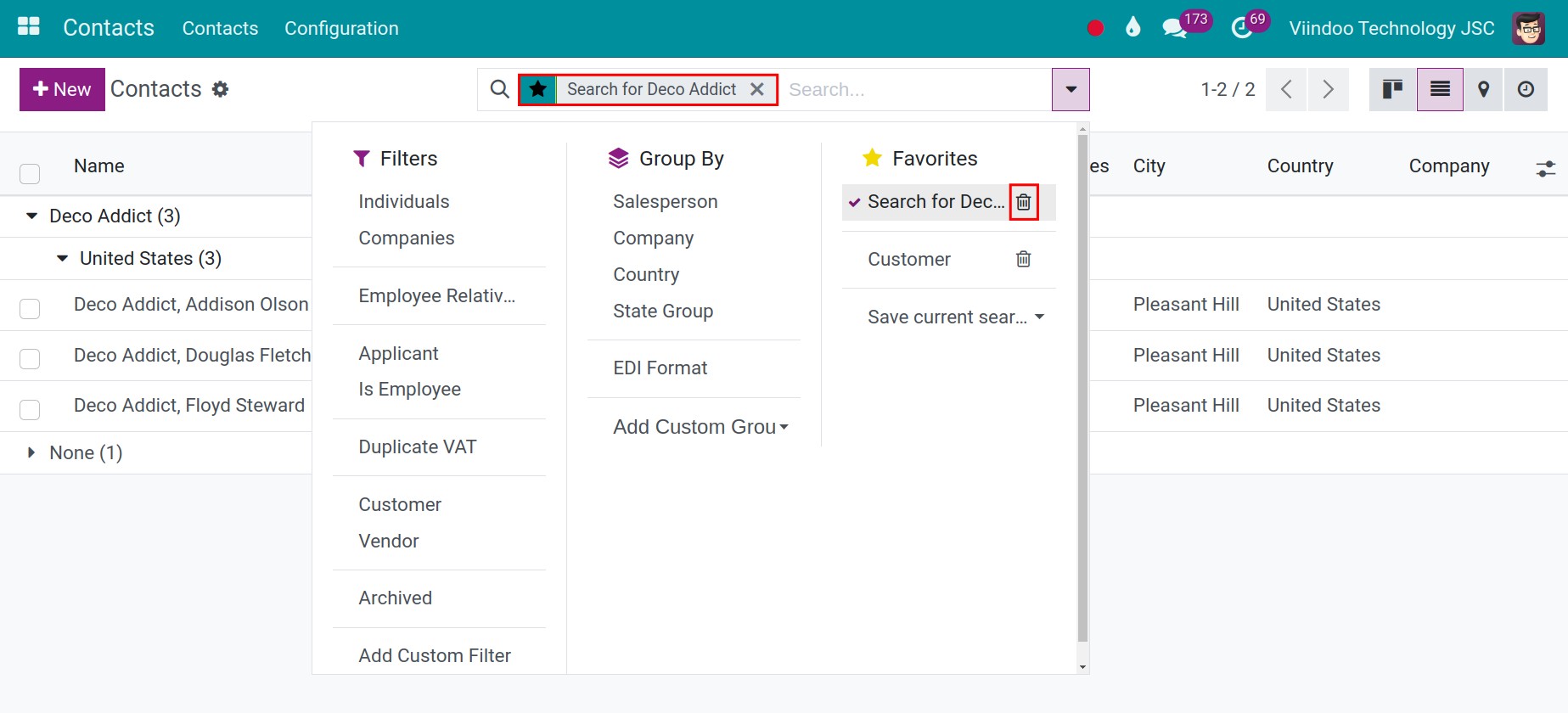This screenshot has height=713, width=1568.
Task: Go to previous page of records
Action: (1286, 89)
